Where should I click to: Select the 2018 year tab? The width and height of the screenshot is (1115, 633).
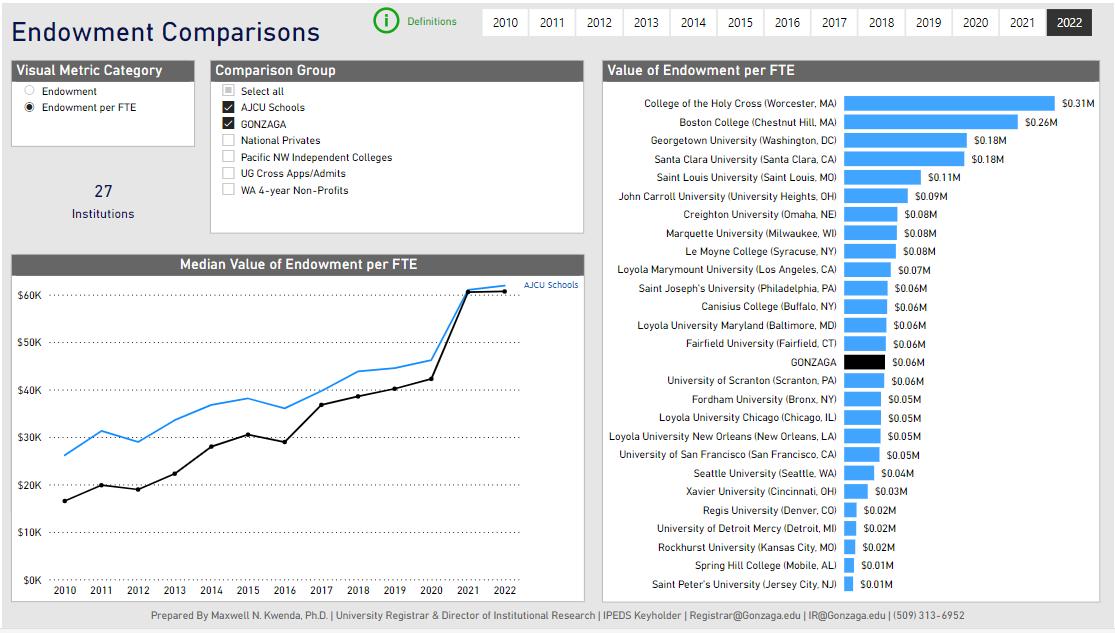click(x=881, y=23)
